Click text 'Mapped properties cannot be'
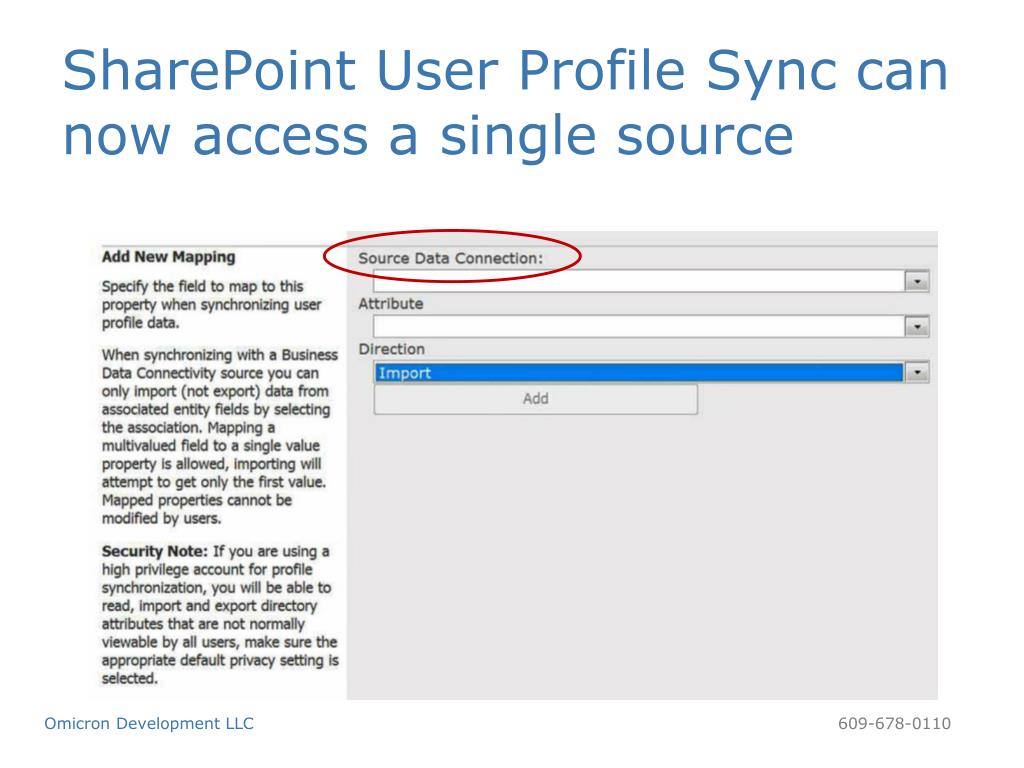1024x768 pixels. [197, 500]
